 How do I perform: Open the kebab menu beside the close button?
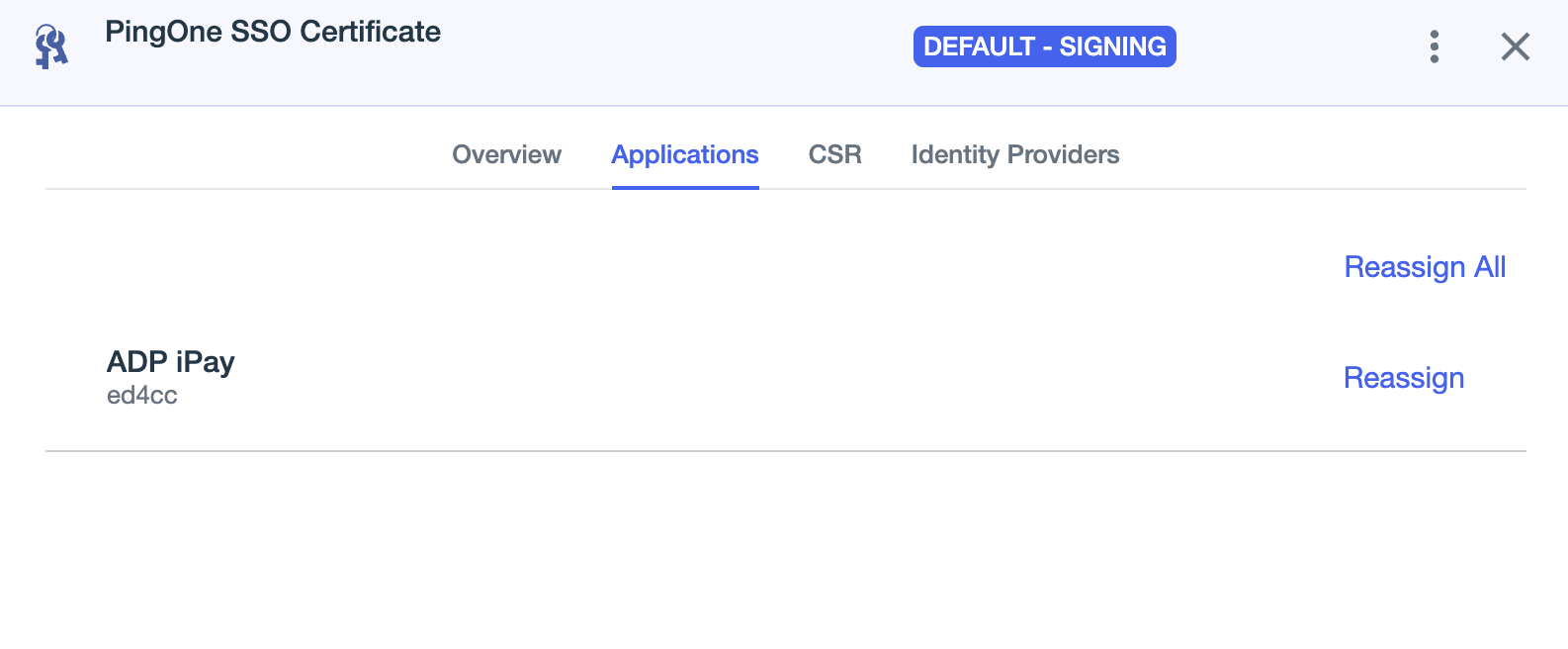click(1434, 46)
